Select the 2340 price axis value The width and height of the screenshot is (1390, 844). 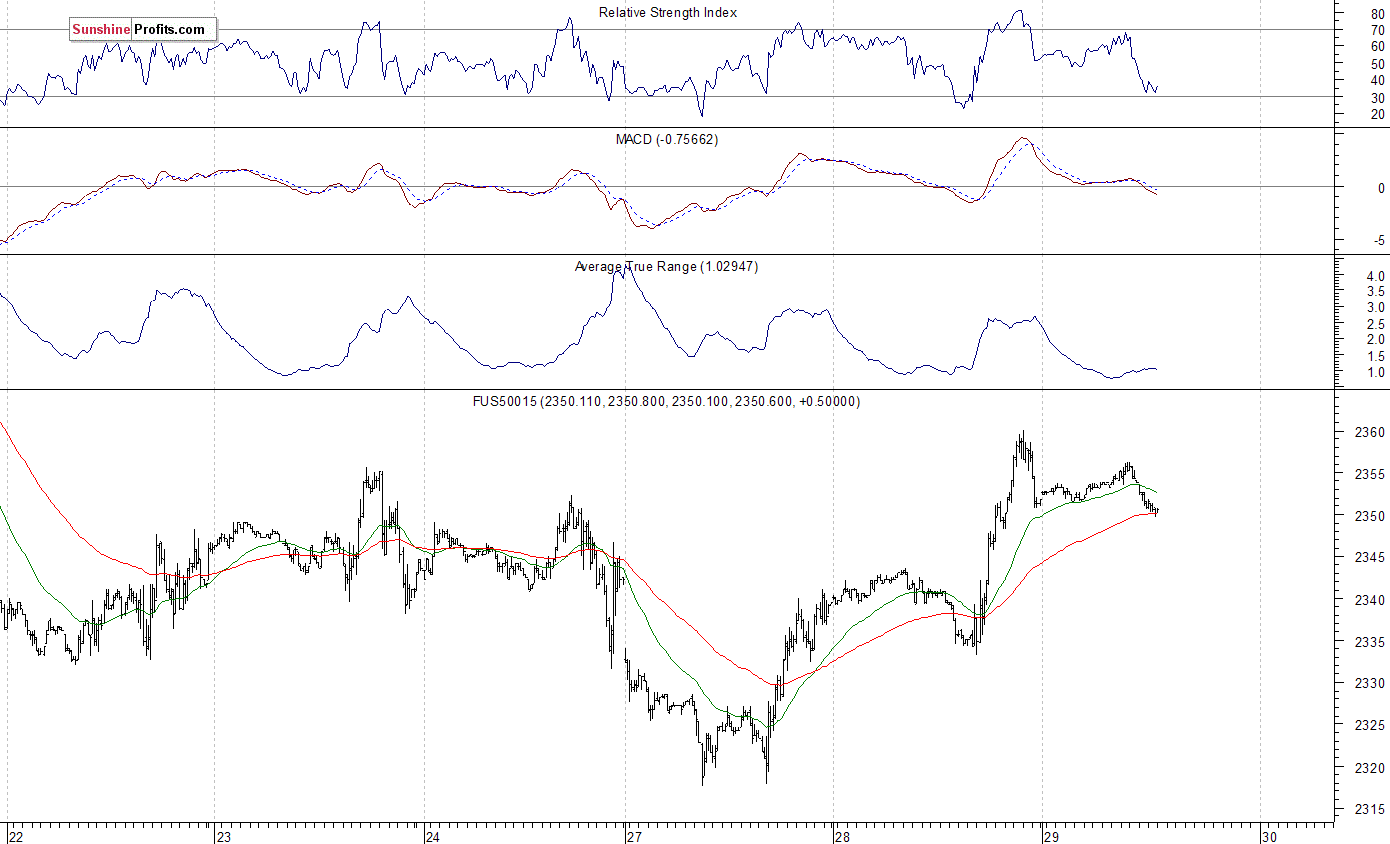click(1369, 600)
